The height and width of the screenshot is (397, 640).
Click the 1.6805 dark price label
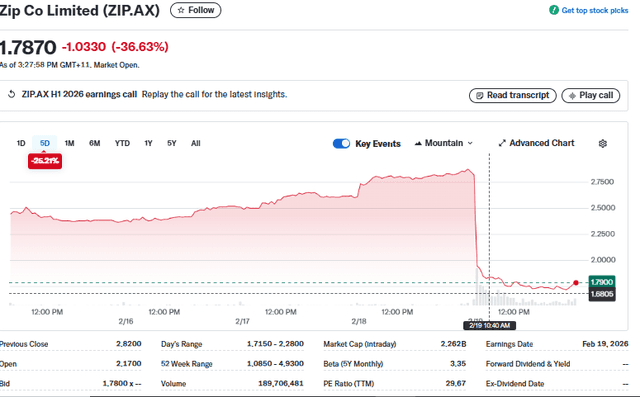coord(602,294)
